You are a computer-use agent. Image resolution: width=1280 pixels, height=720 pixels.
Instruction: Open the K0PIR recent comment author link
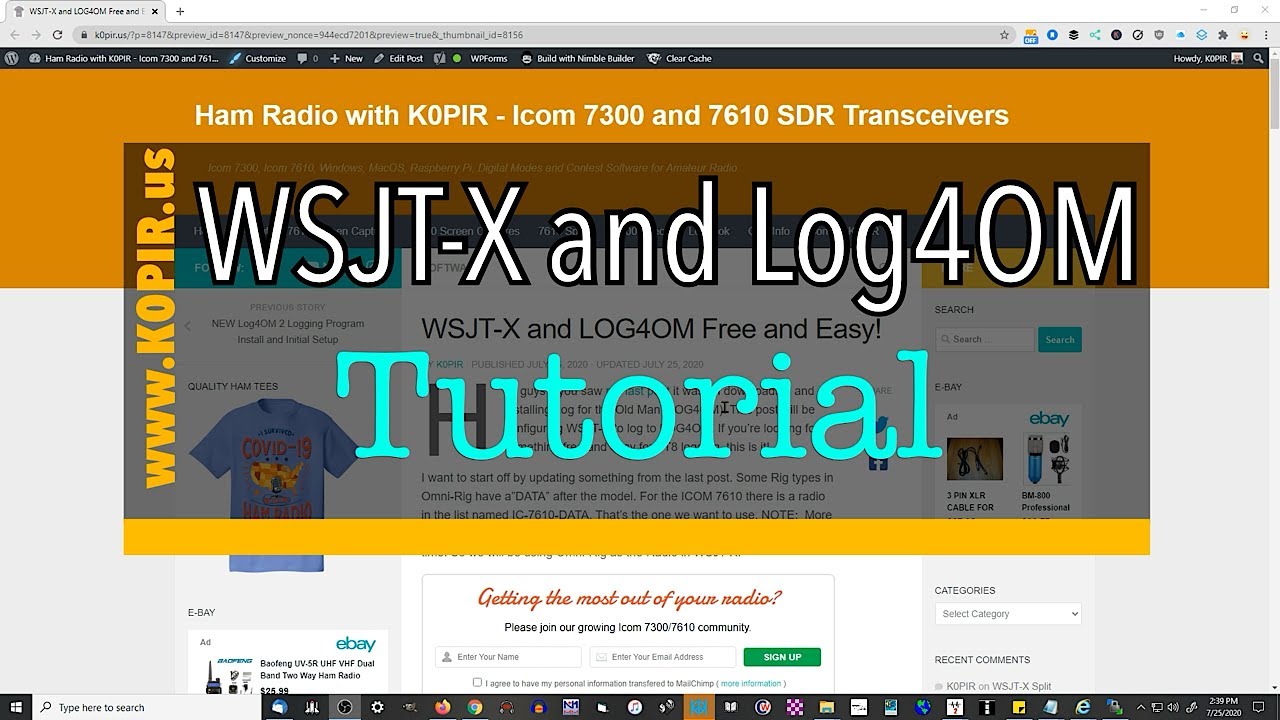click(x=961, y=686)
